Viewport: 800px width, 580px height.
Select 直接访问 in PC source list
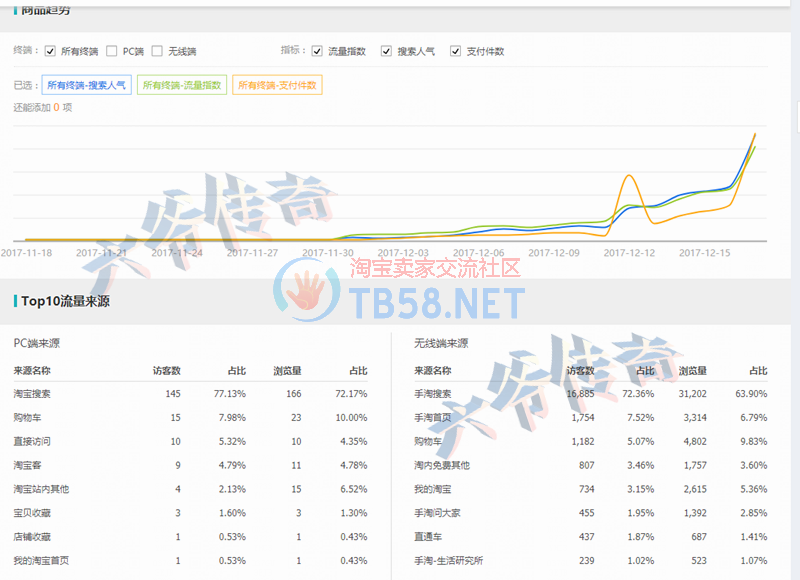coord(32,441)
